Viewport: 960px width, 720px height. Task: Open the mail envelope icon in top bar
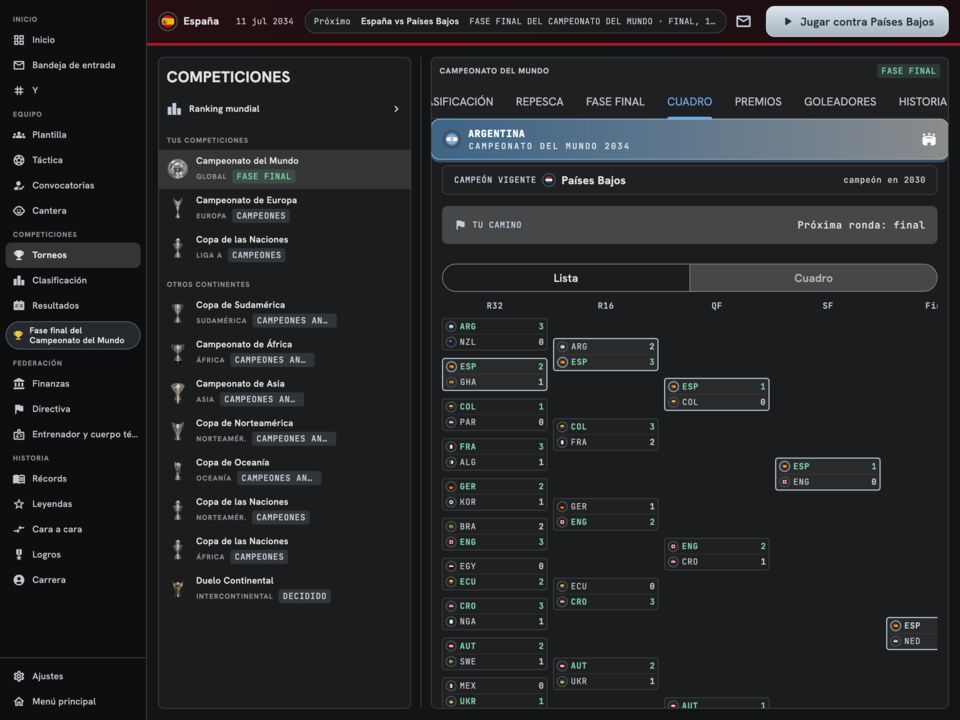(x=743, y=21)
